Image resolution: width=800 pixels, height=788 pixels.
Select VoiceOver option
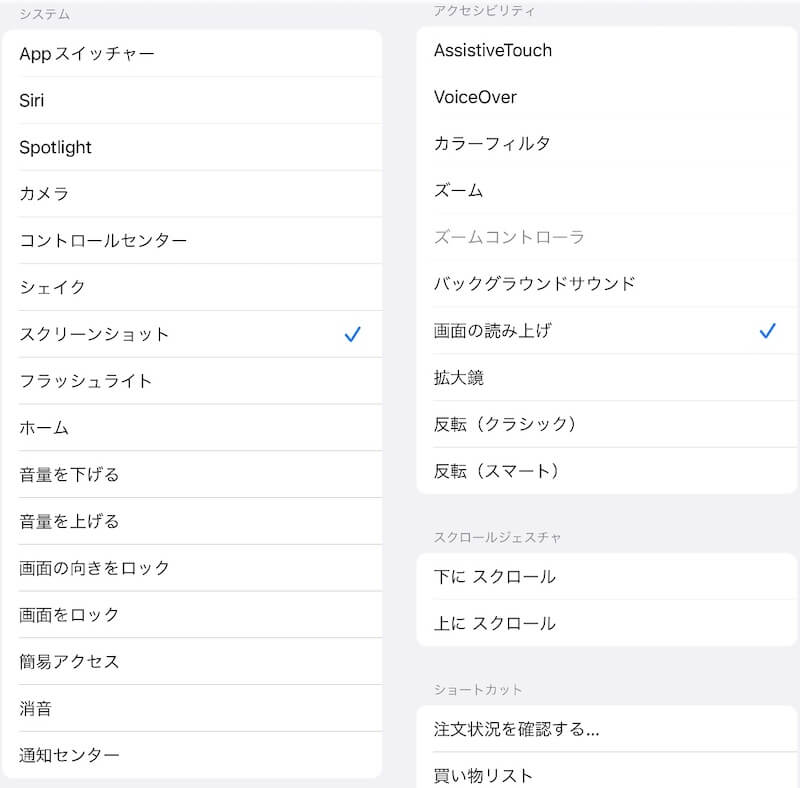[x=607, y=97]
